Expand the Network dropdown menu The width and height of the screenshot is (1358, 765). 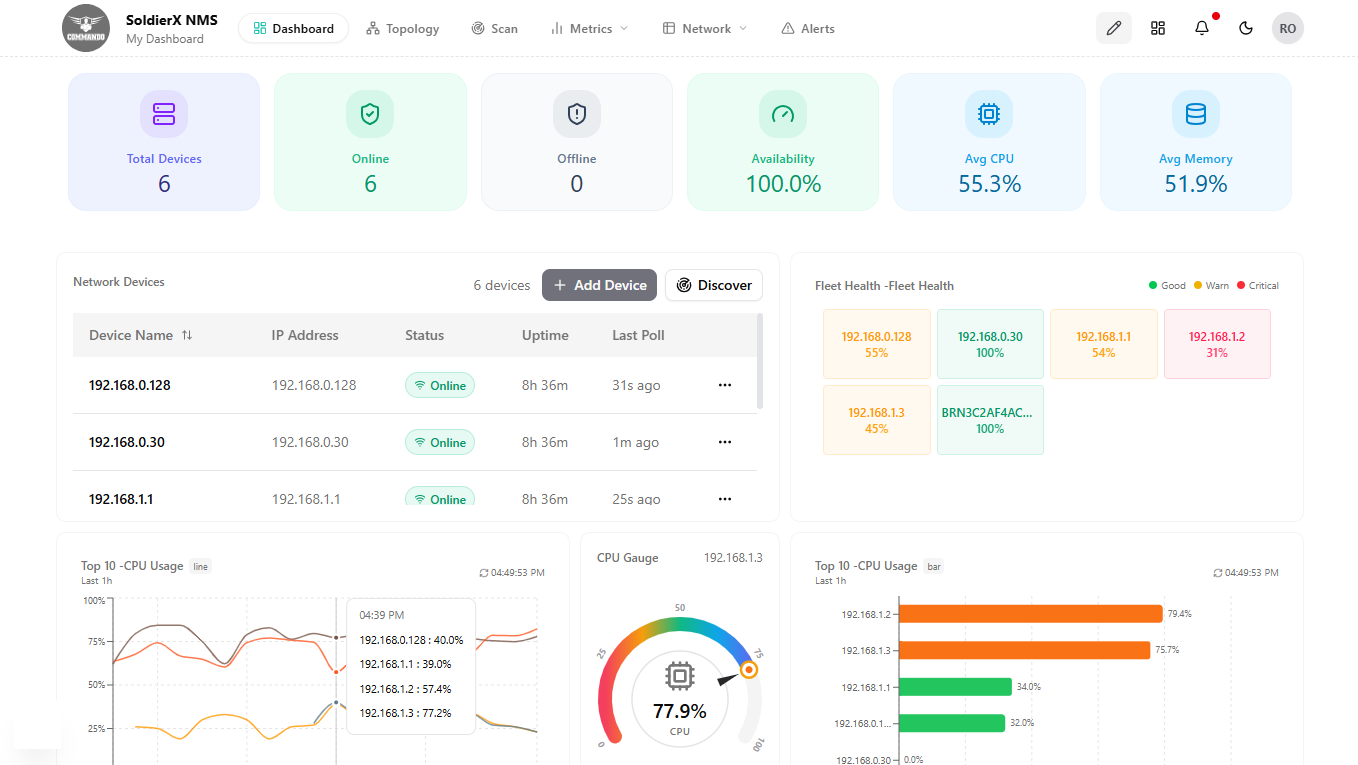pos(705,28)
